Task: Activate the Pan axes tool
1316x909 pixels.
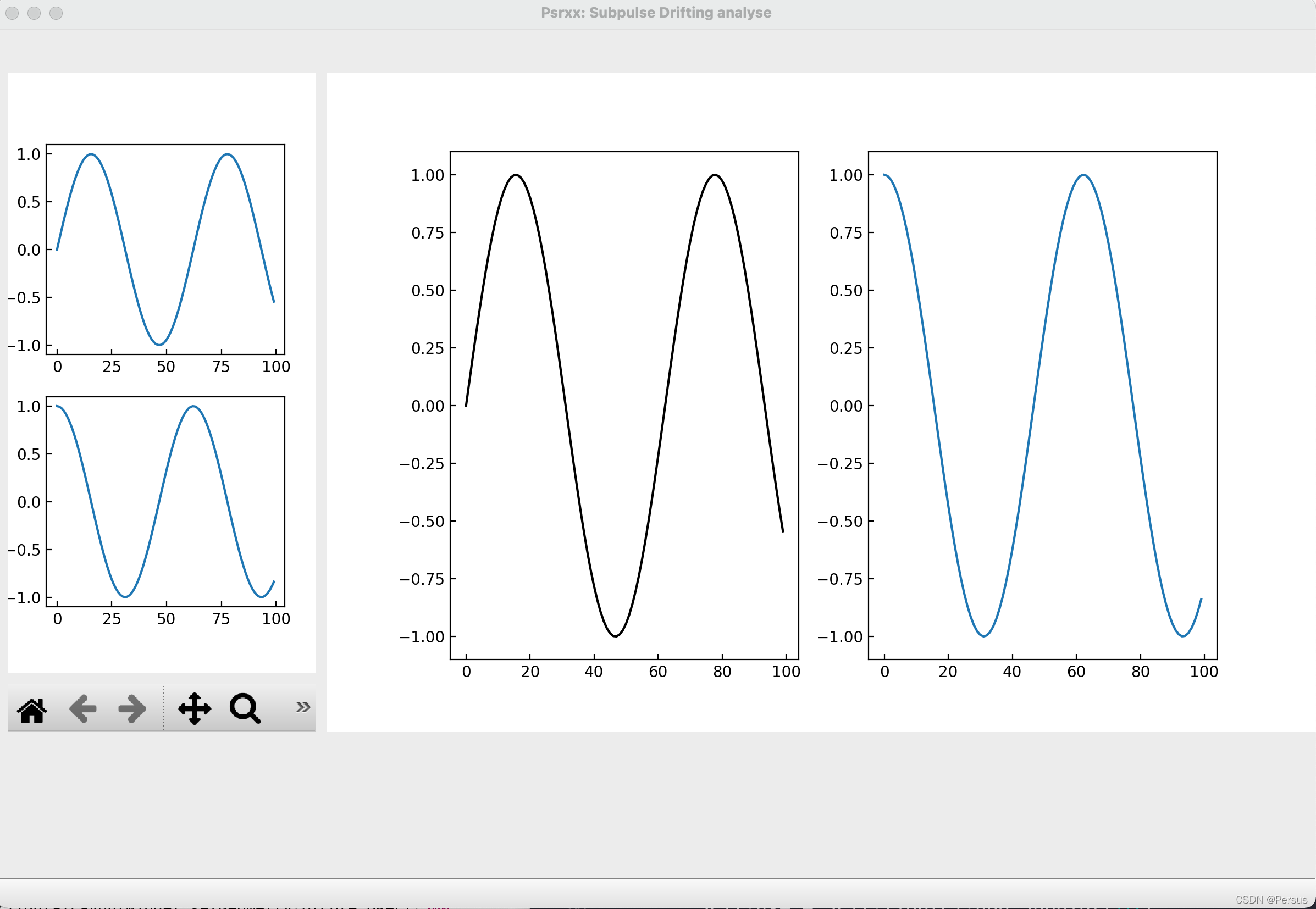Action: coord(194,709)
